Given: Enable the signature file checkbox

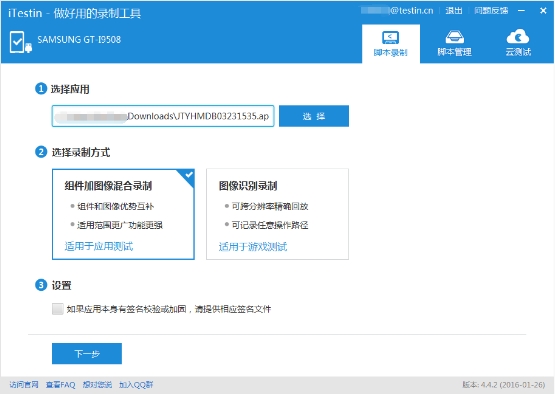Looking at the screenshot, I should click(x=57, y=309).
